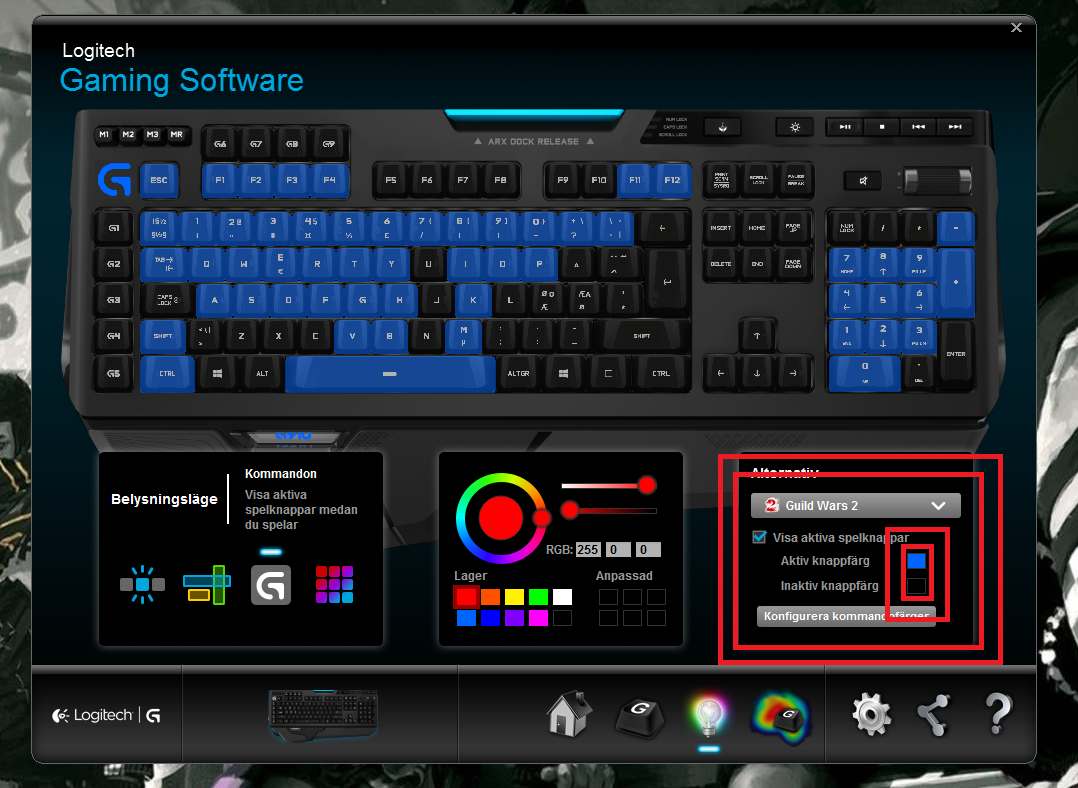Click the backlight brightness key
Viewport: 1078px width, 788px height.
click(795, 127)
